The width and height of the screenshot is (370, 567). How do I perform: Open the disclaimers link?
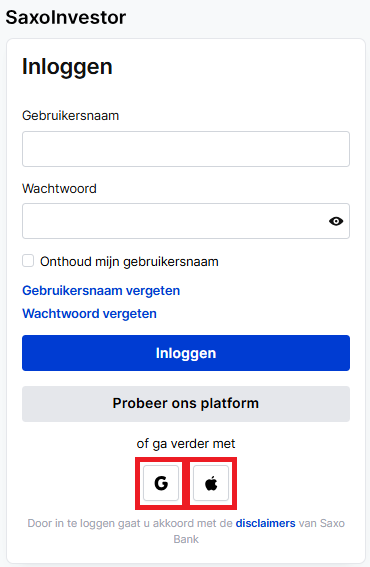point(265,523)
